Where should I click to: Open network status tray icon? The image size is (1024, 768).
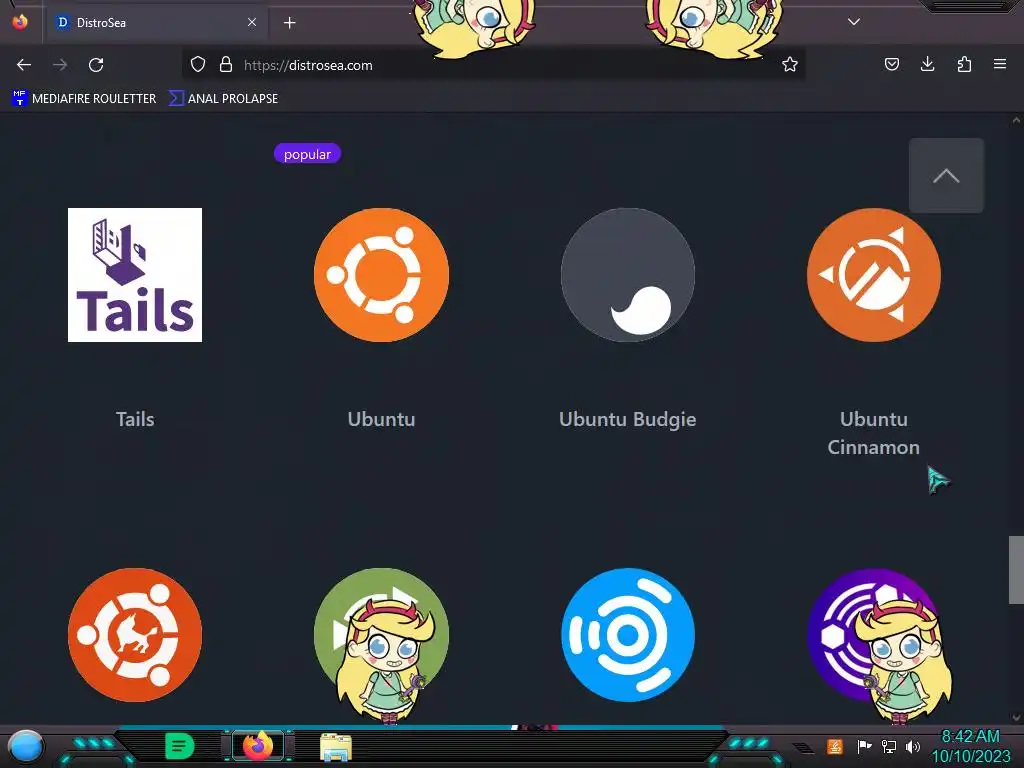tap(889, 746)
